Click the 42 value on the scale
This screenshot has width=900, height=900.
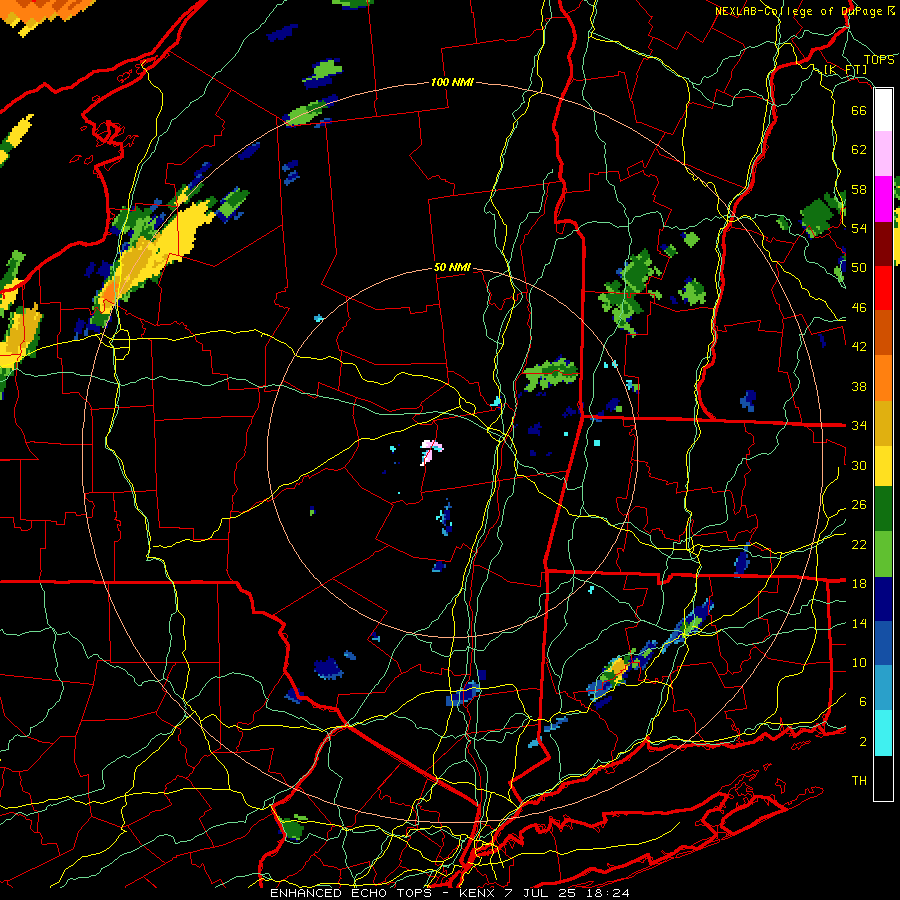coord(859,347)
